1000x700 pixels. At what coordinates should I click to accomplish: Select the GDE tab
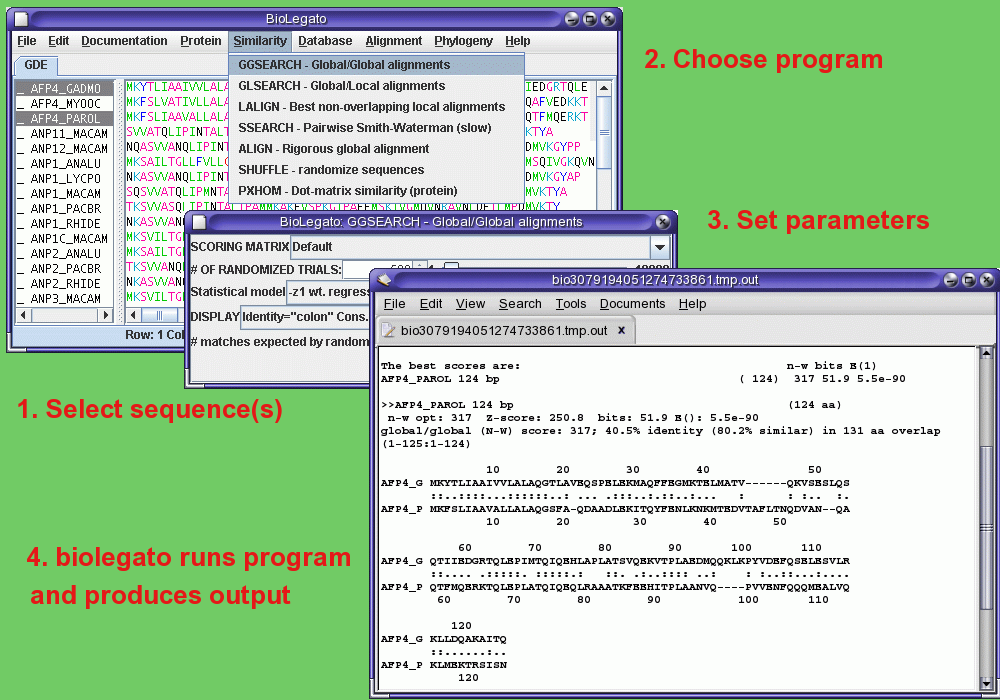pyautogui.click(x=36, y=65)
